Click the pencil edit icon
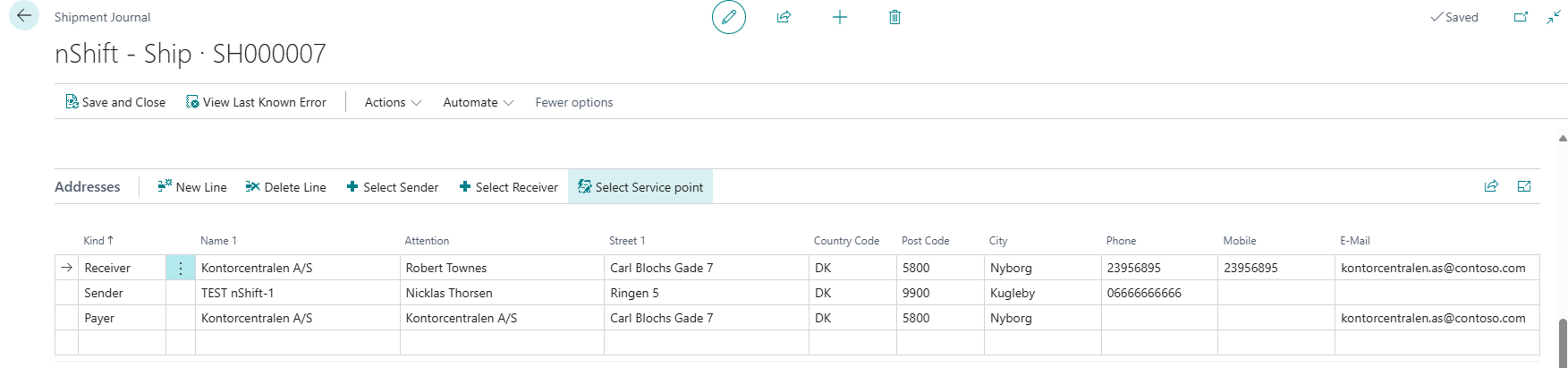1568x368 pixels. (x=728, y=17)
